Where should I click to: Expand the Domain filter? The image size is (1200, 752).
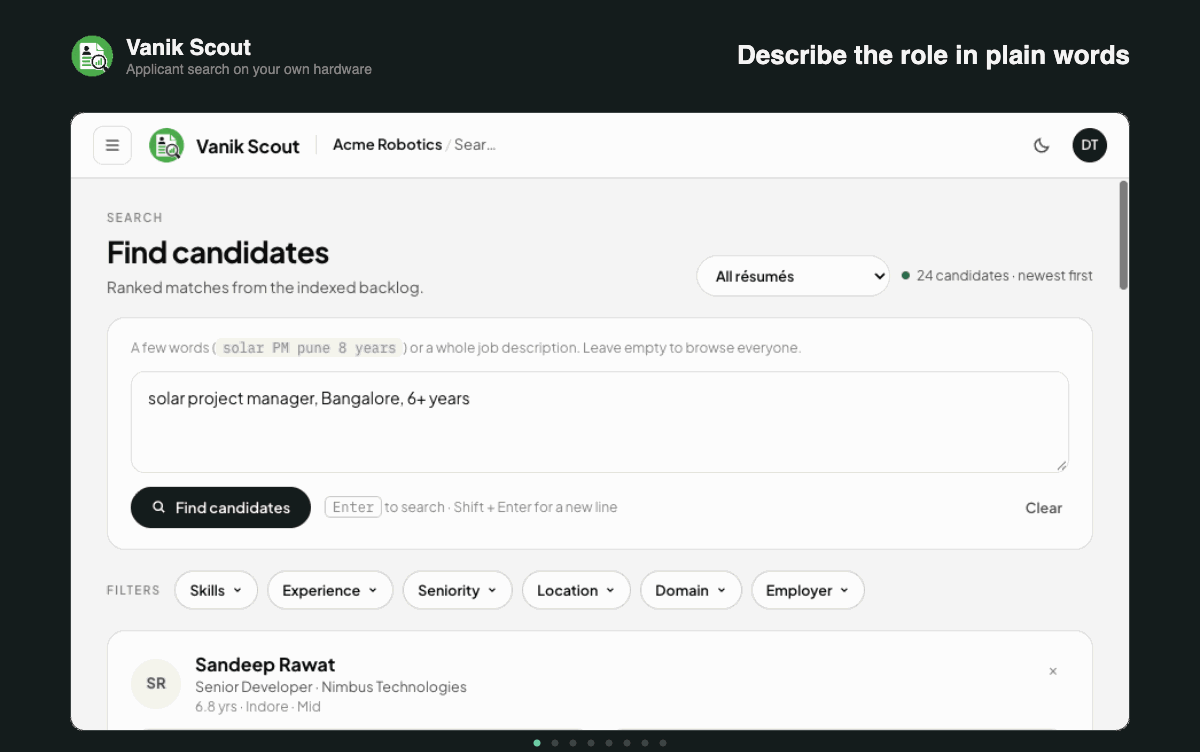[691, 590]
